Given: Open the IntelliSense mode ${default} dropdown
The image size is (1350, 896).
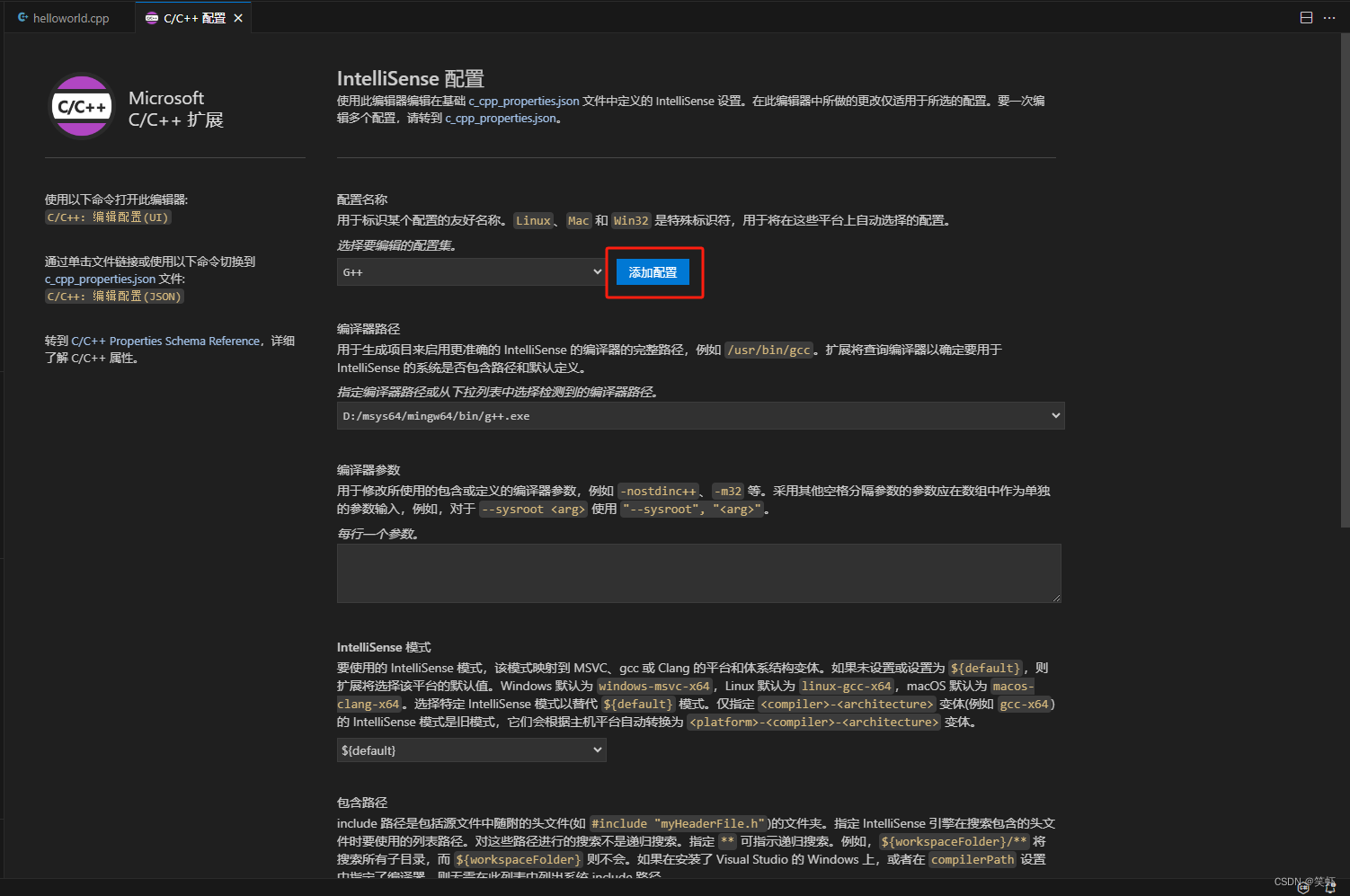Looking at the screenshot, I should [x=471, y=750].
